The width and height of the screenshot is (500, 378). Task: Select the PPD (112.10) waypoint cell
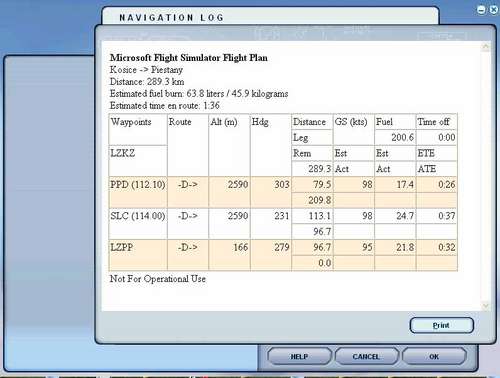tap(138, 192)
